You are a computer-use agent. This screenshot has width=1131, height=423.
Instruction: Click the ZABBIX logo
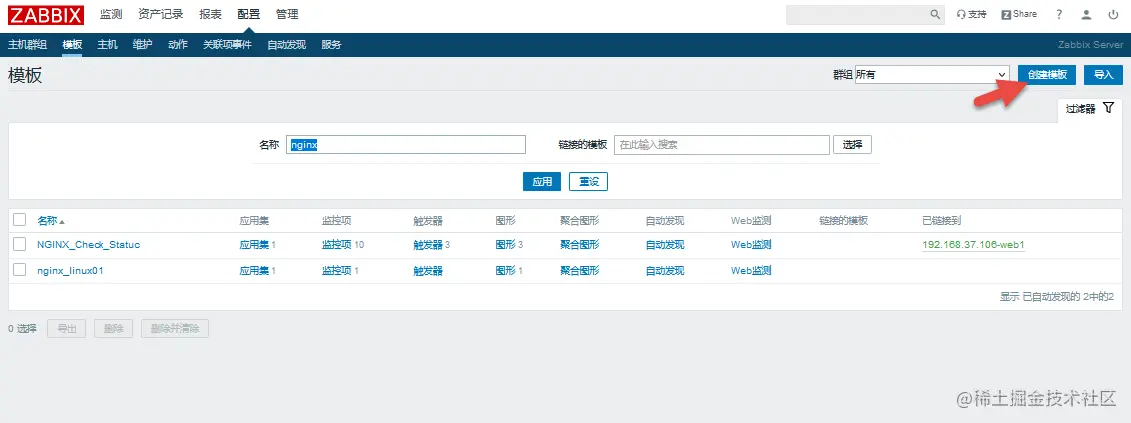pos(45,14)
